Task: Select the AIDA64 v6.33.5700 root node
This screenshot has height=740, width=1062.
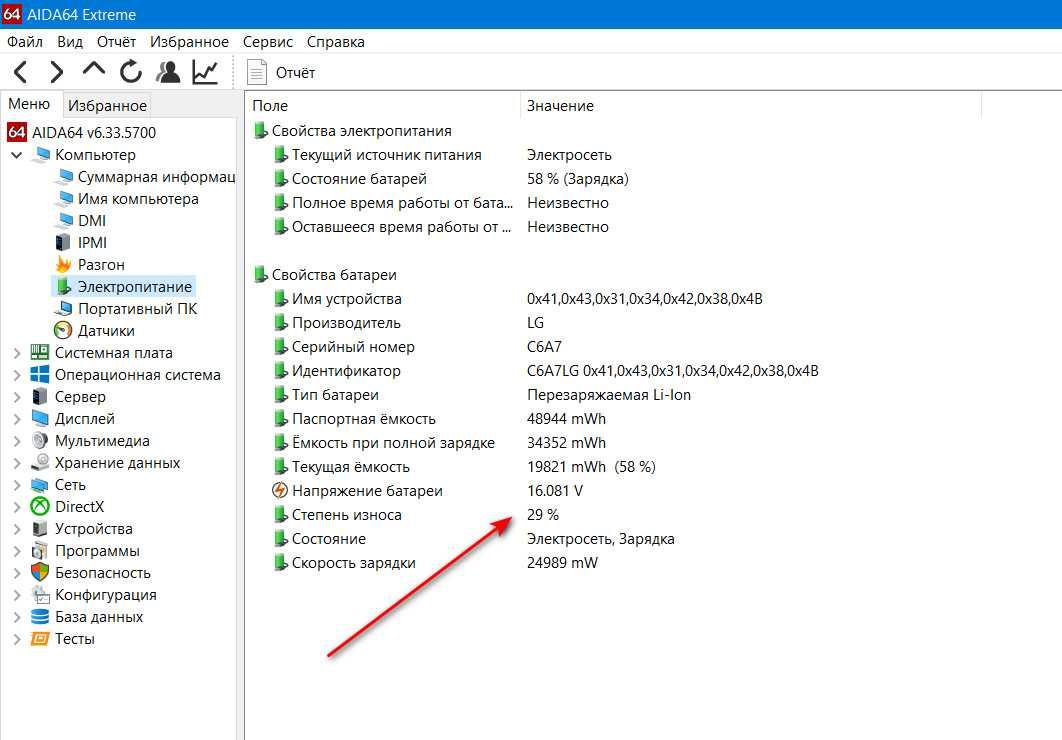Action: pyautogui.click(x=94, y=133)
